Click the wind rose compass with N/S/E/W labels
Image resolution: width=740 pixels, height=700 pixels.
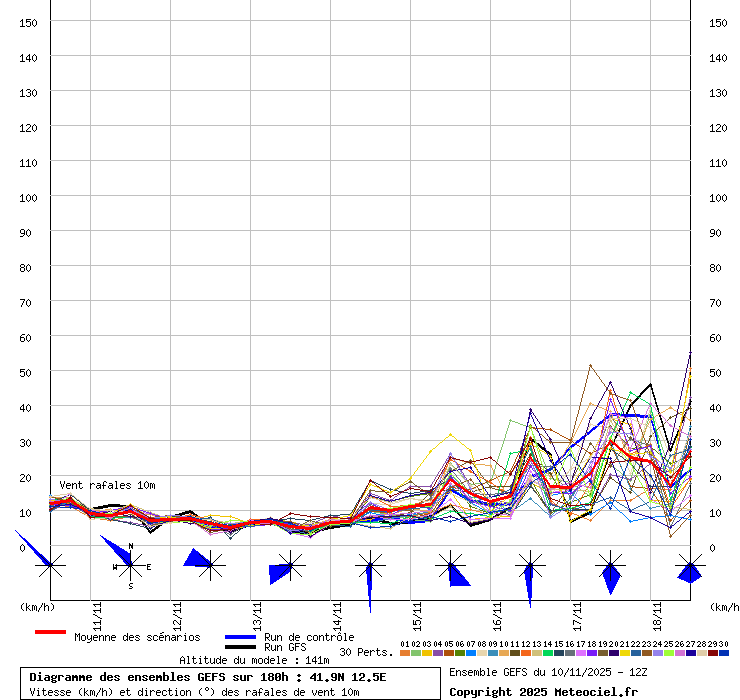tap(130, 566)
